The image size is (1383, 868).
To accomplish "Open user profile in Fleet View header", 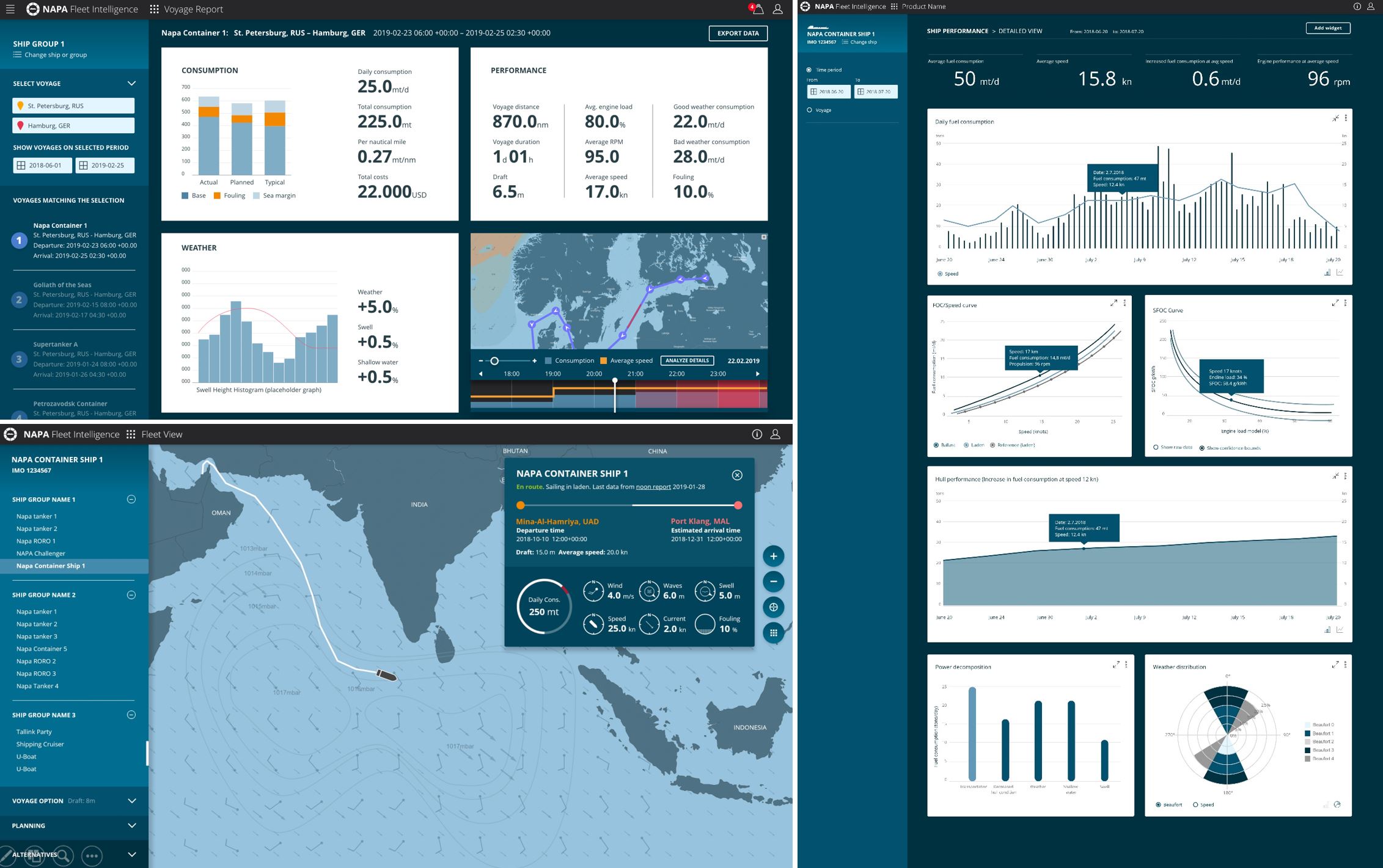I will tap(775, 434).
